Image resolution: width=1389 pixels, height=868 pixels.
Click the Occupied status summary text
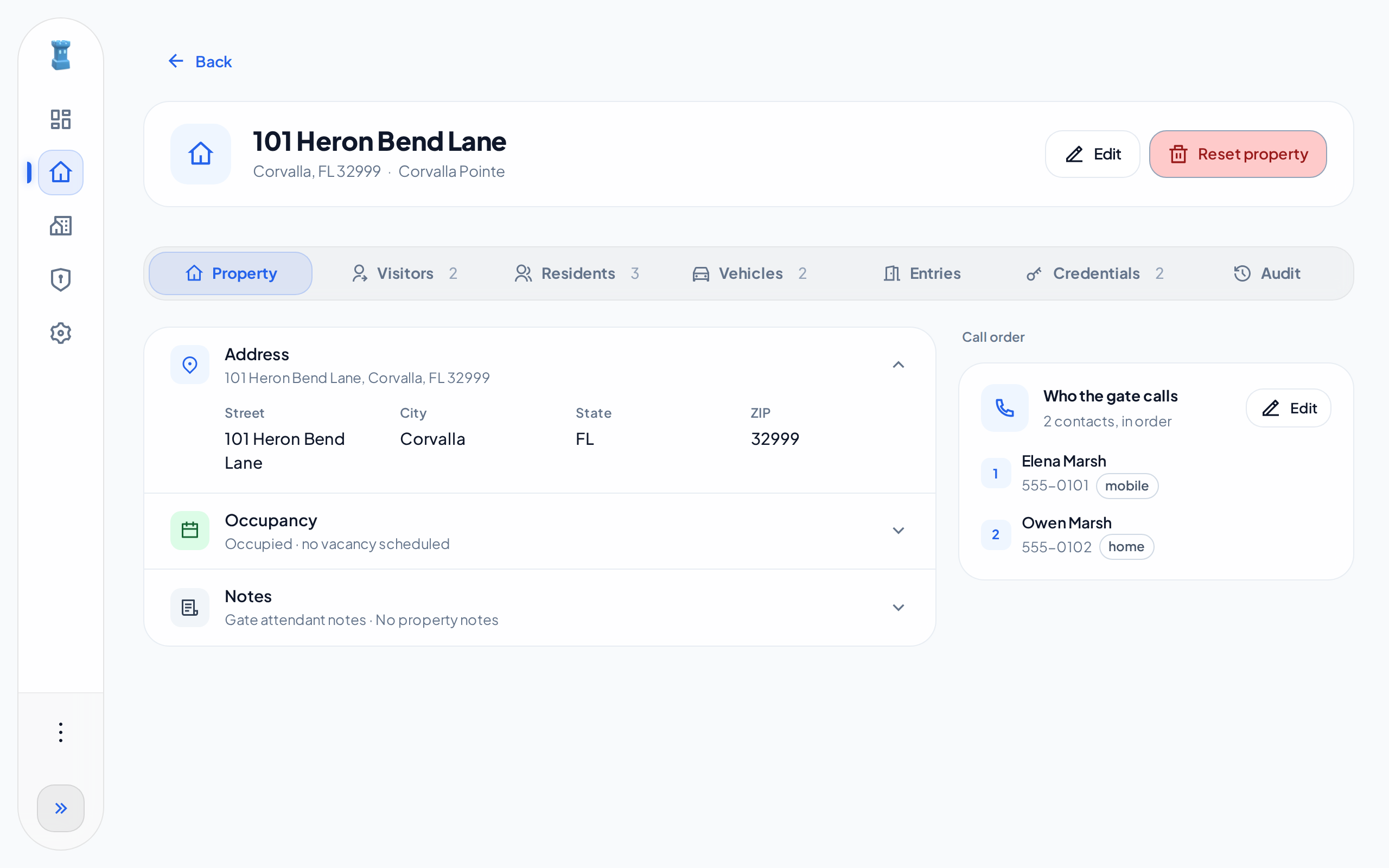coord(337,544)
